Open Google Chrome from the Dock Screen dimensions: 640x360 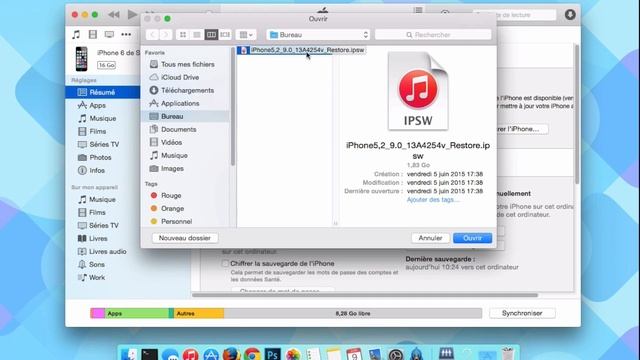pyautogui.click(x=252, y=354)
